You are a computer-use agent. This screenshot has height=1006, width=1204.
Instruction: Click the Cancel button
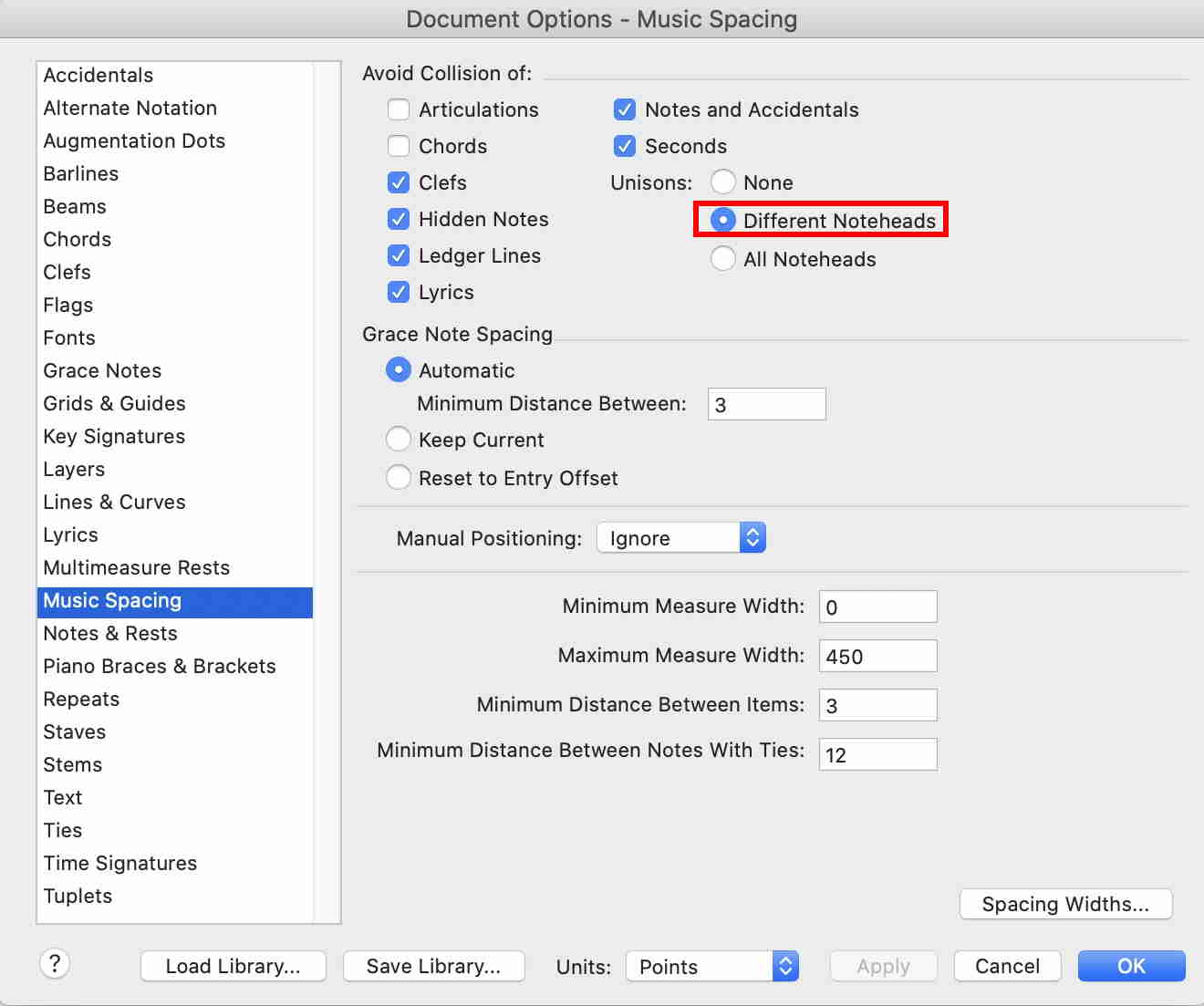1007,966
